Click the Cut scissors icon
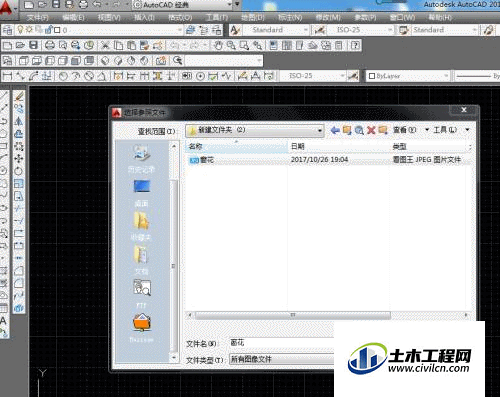The image size is (500, 397). 105,45
